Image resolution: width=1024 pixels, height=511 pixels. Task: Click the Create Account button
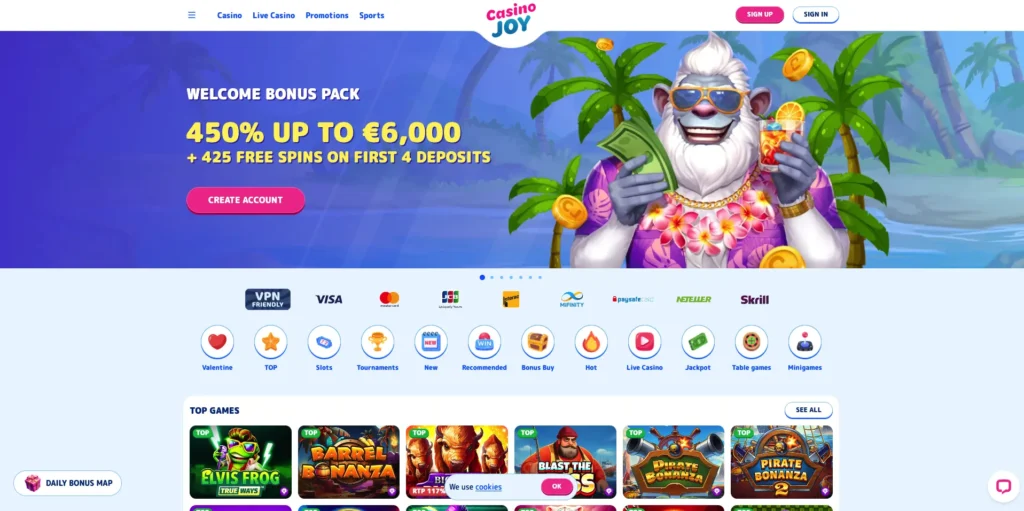coord(246,200)
